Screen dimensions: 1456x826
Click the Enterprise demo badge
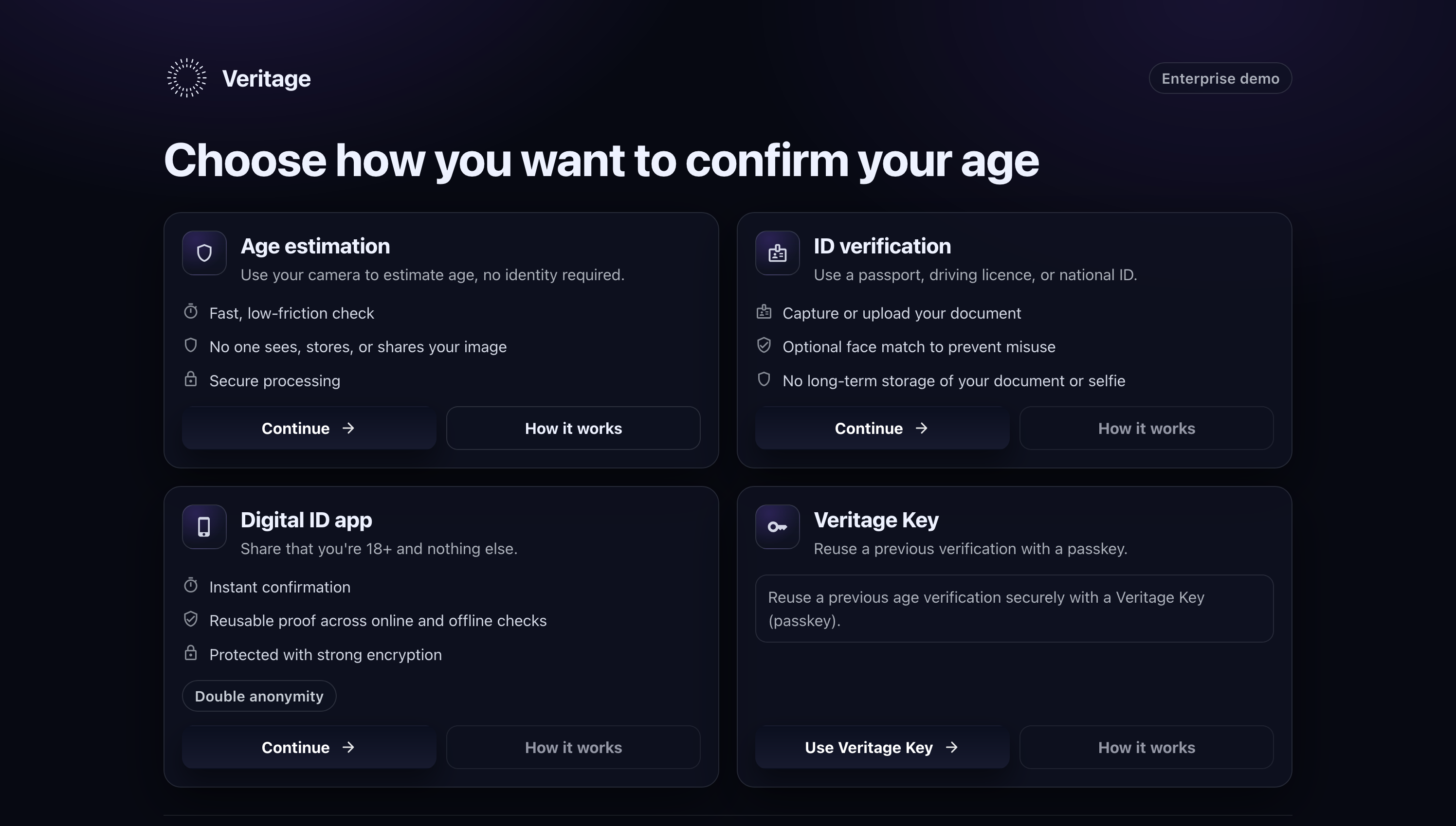(1220, 78)
